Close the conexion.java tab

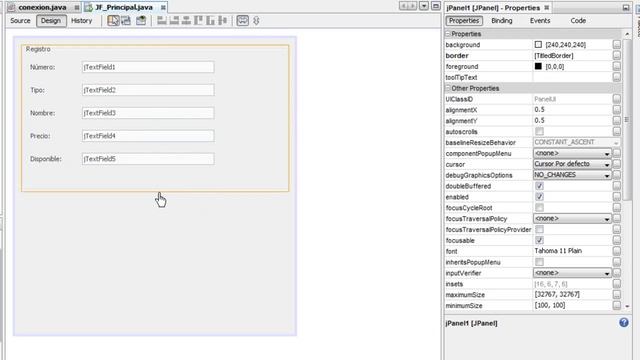click(77, 7)
